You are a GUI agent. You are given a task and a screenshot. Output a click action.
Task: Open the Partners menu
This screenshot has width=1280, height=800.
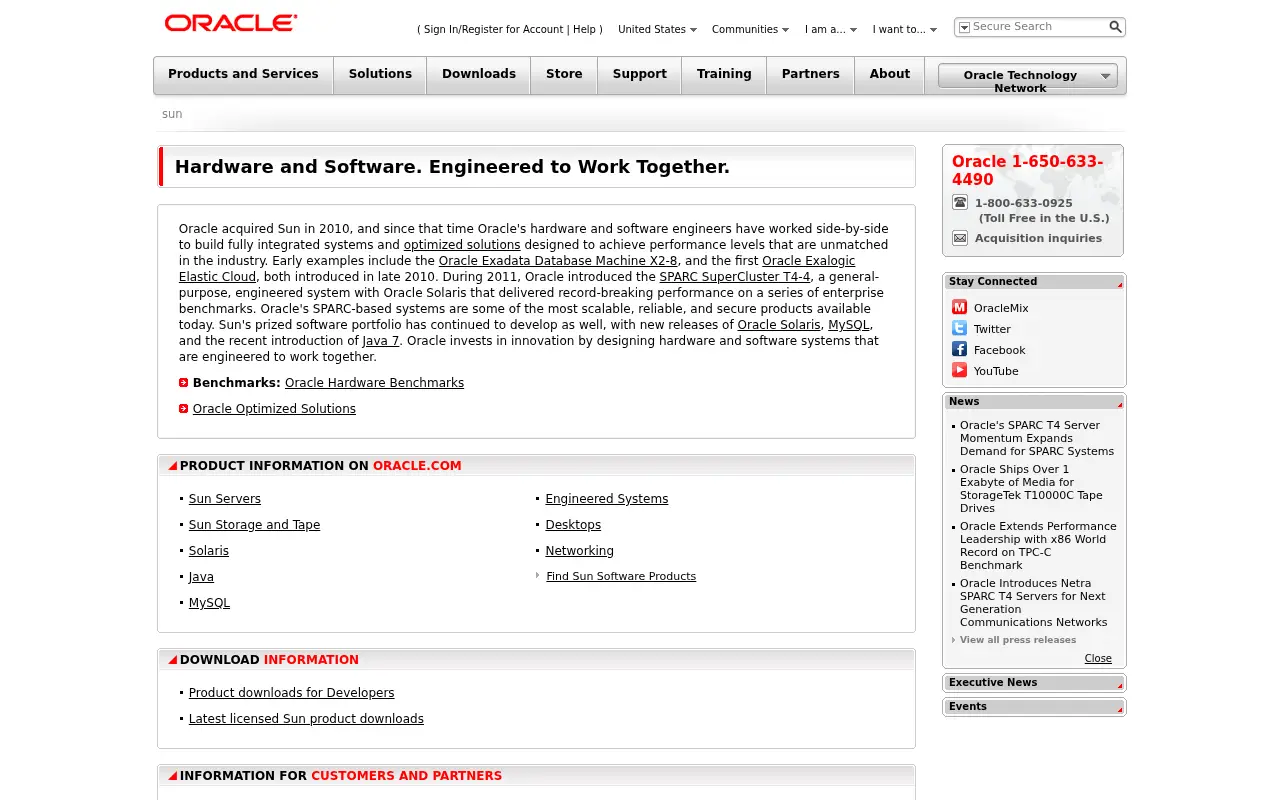point(811,75)
